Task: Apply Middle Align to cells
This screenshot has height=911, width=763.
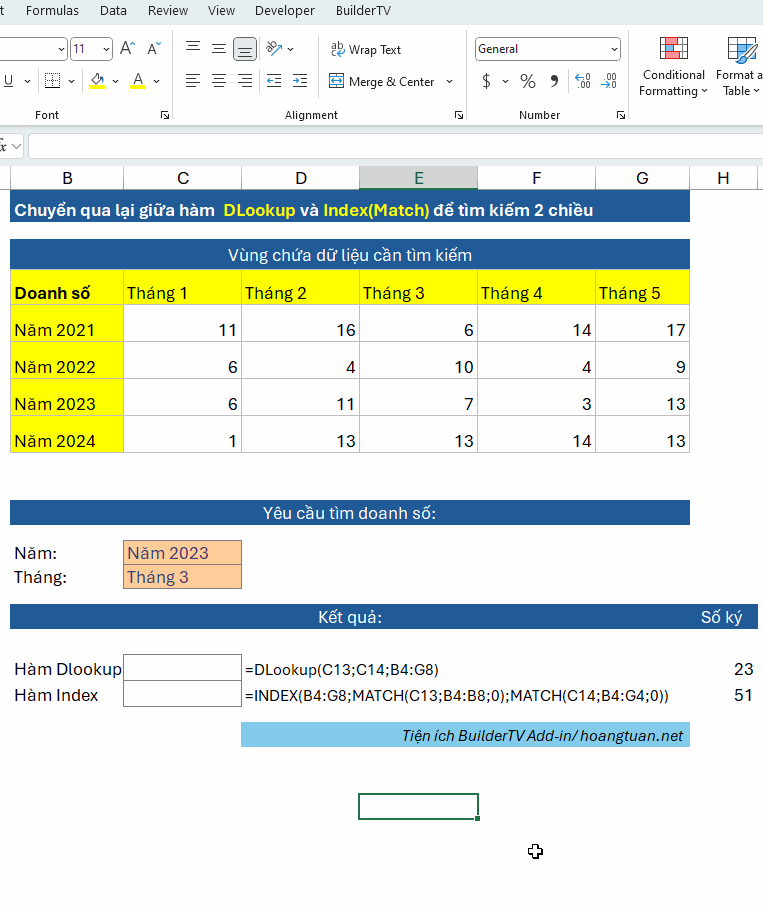Action: tap(219, 48)
